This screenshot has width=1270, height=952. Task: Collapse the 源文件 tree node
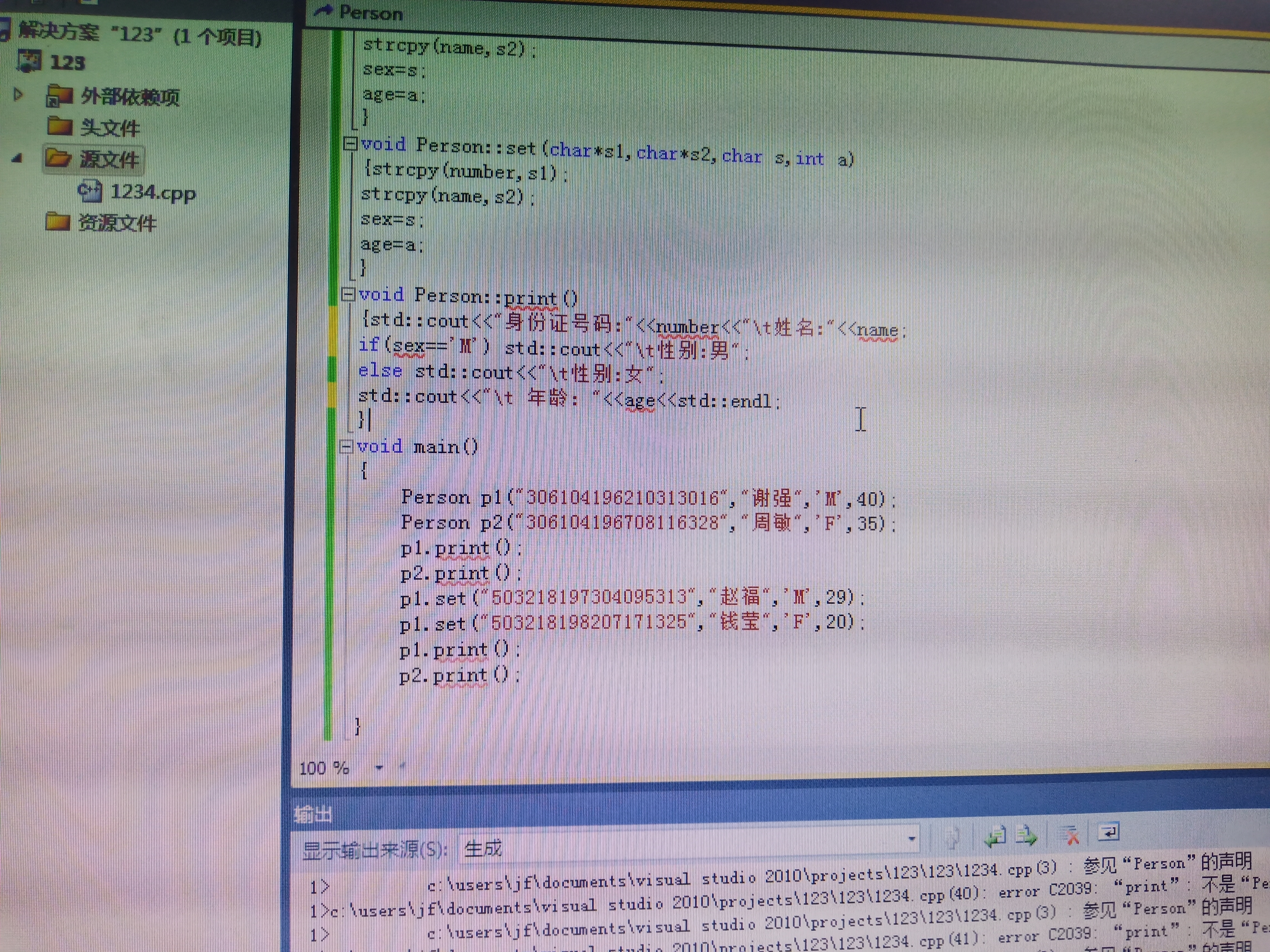[17, 158]
